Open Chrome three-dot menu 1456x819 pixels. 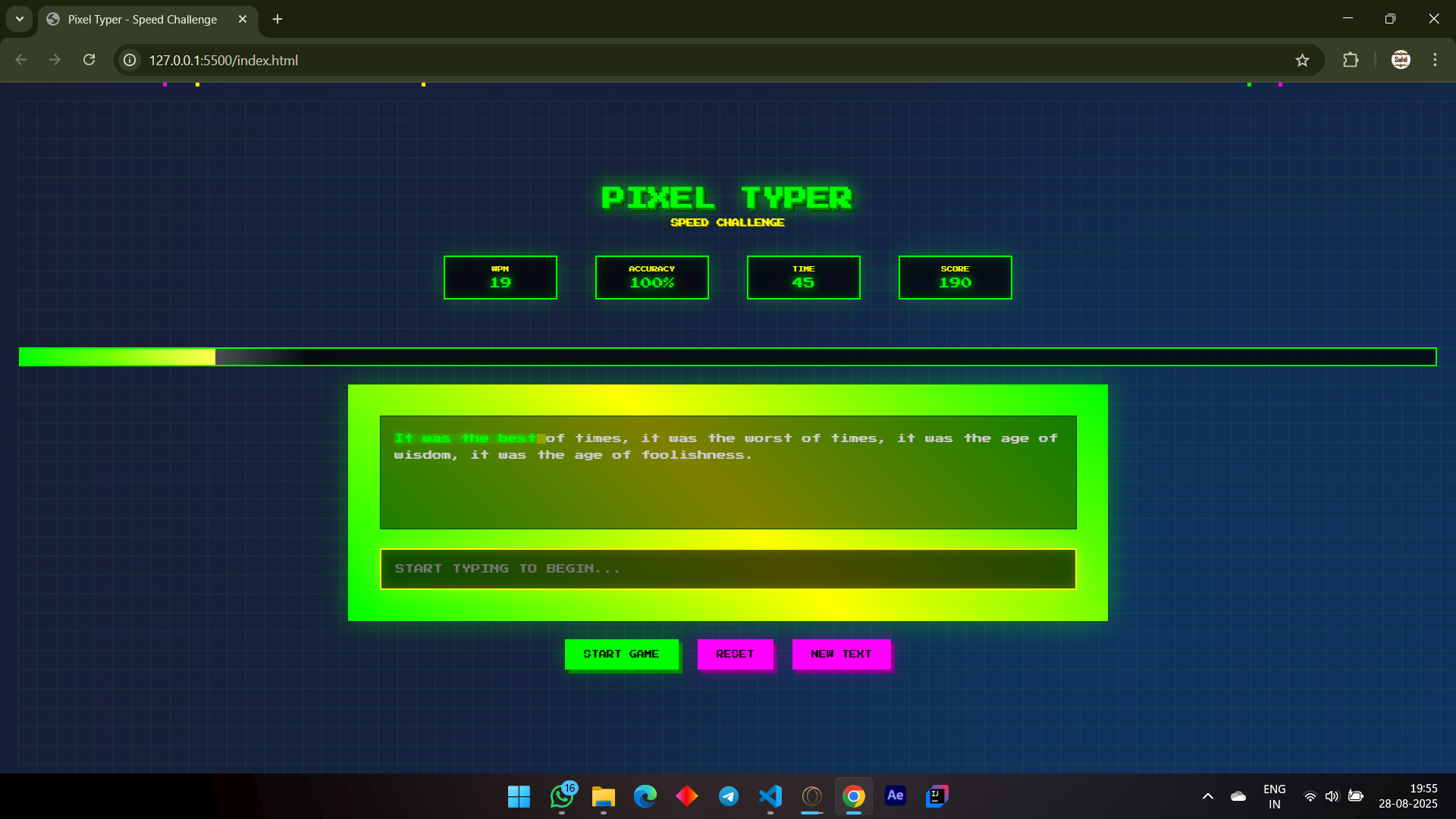pos(1435,60)
